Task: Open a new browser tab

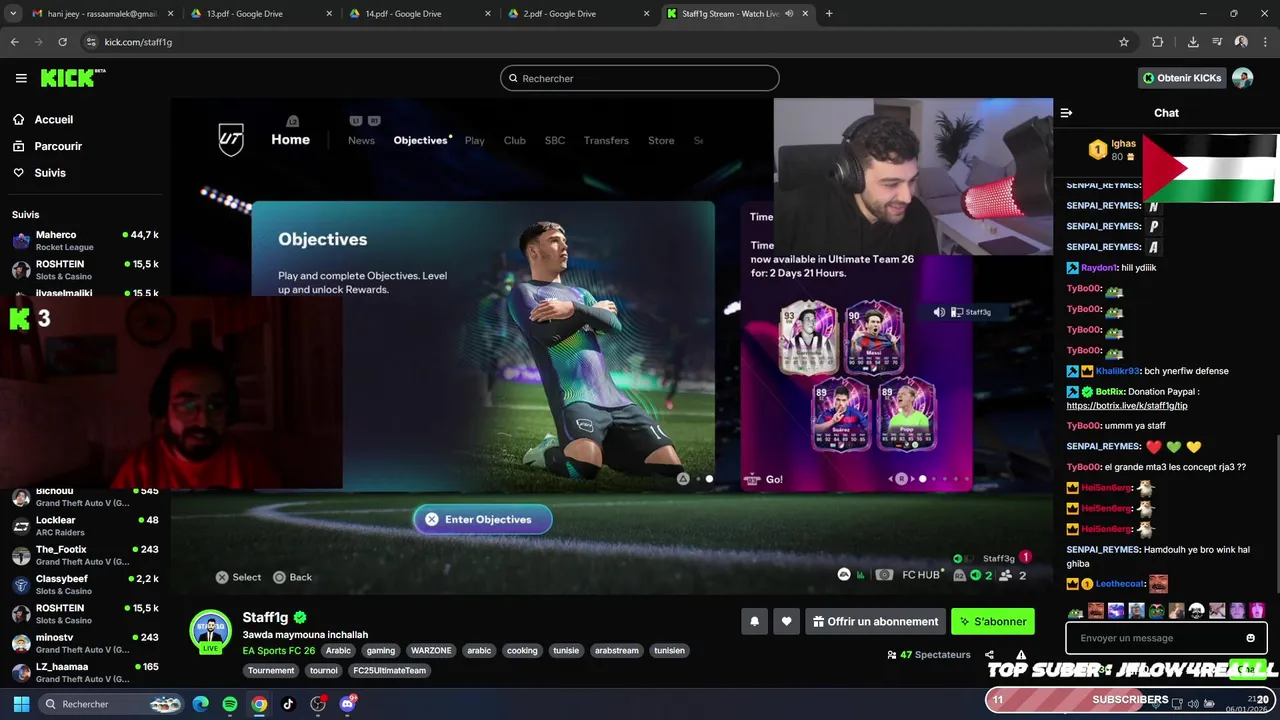Action: (829, 14)
